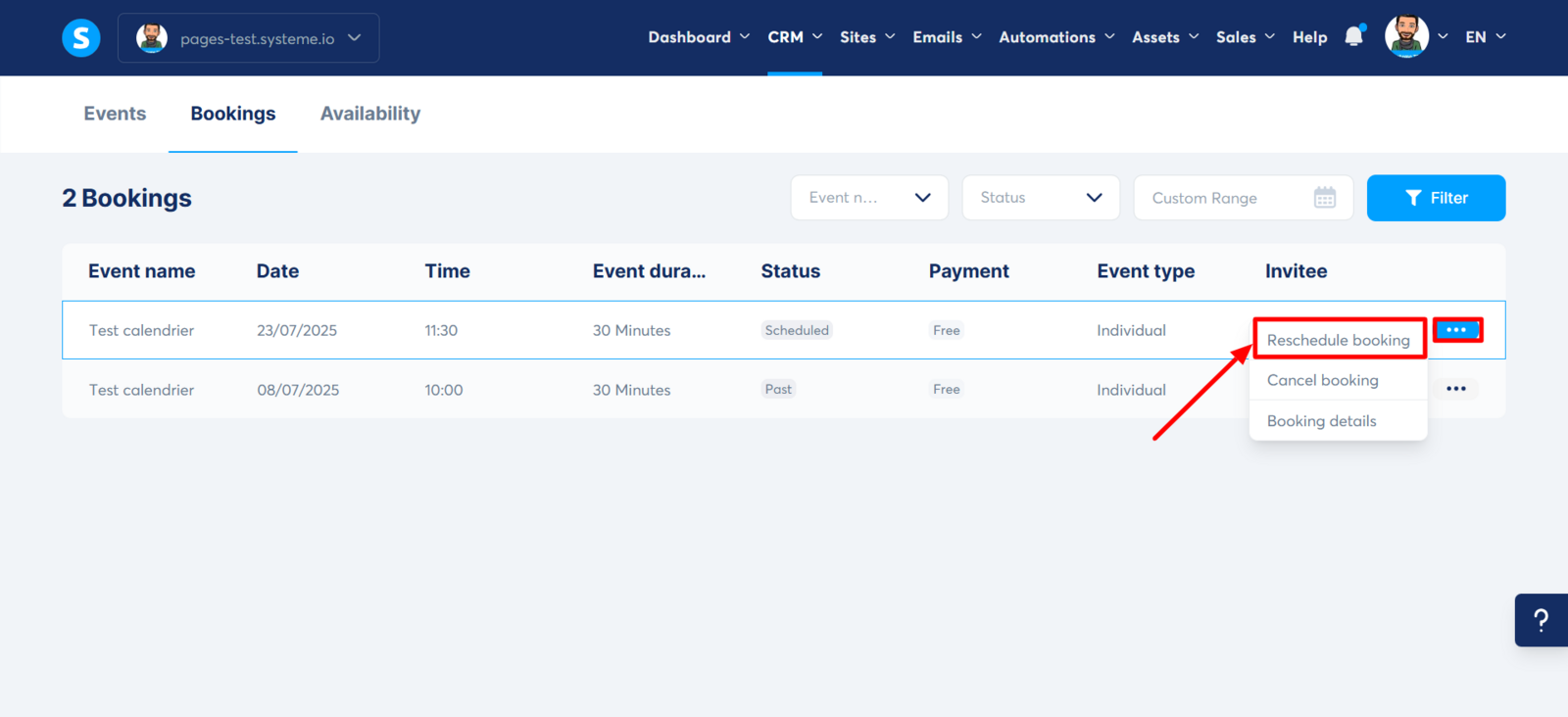1568x717 pixels.
Task: Click 30 Minutes in the 23/07/2025 row
Action: tap(632, 330)
